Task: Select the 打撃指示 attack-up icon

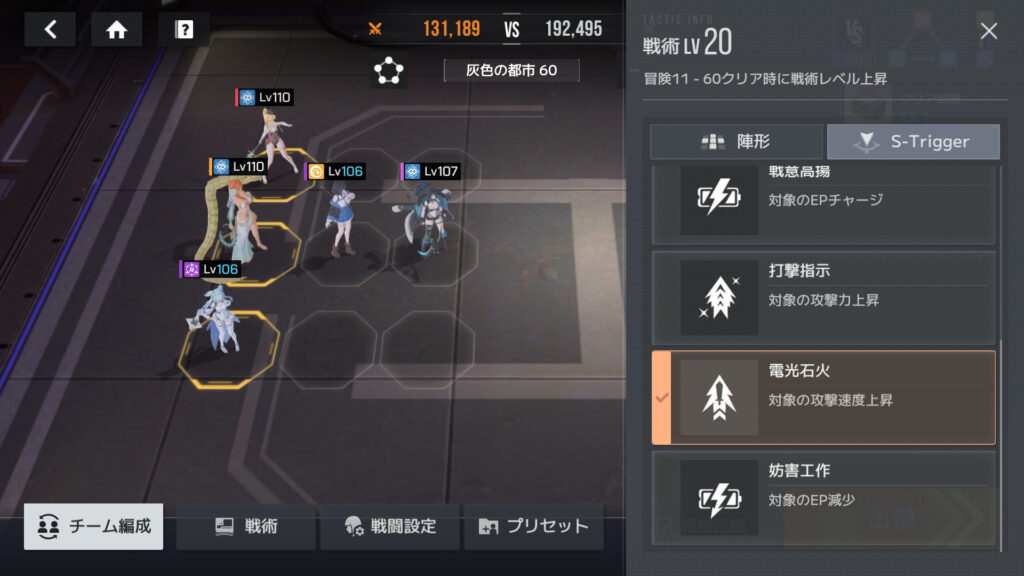Action: point(719,298)
